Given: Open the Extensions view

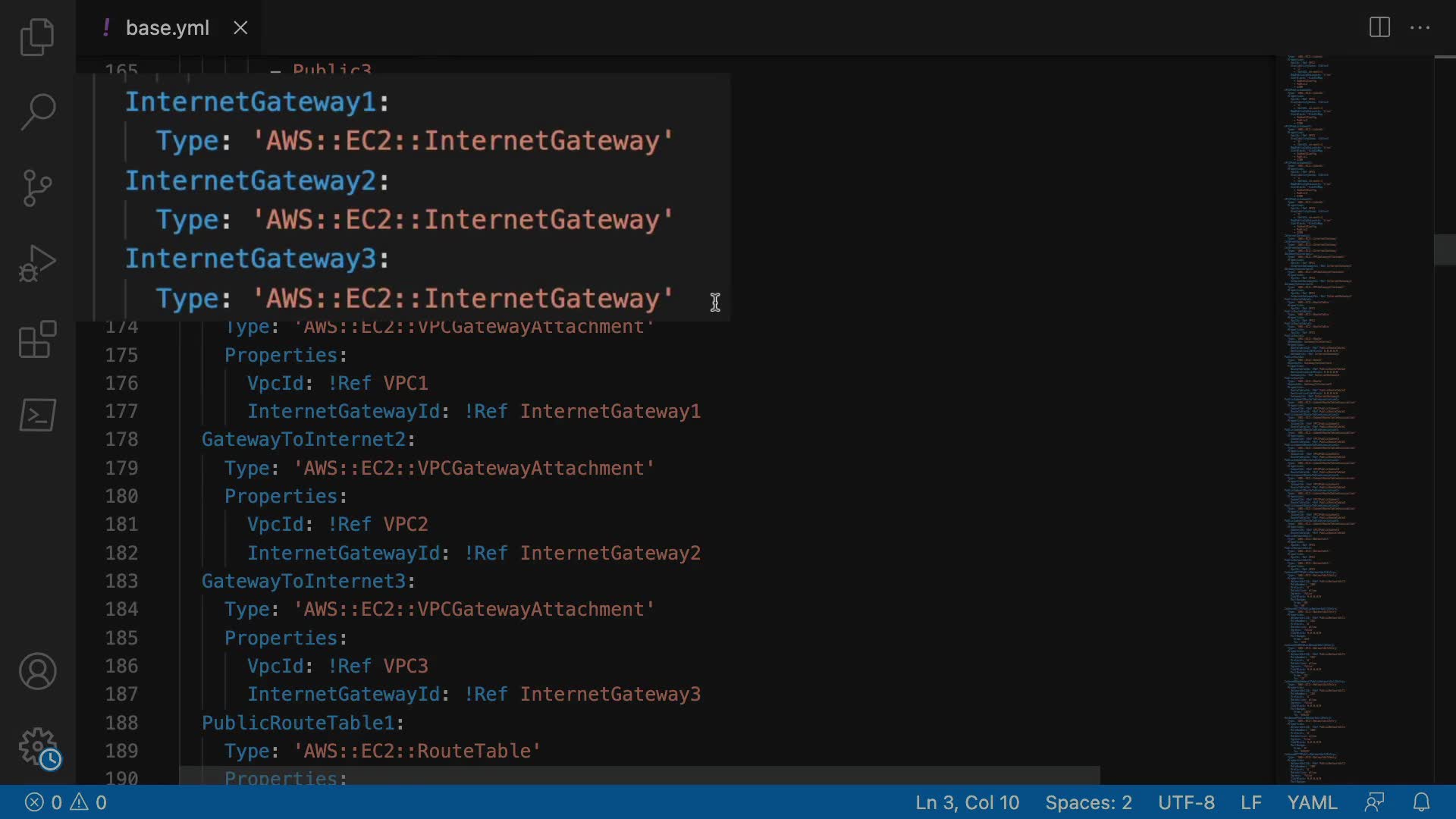Looking at the screenshot, I should point(37,339).
